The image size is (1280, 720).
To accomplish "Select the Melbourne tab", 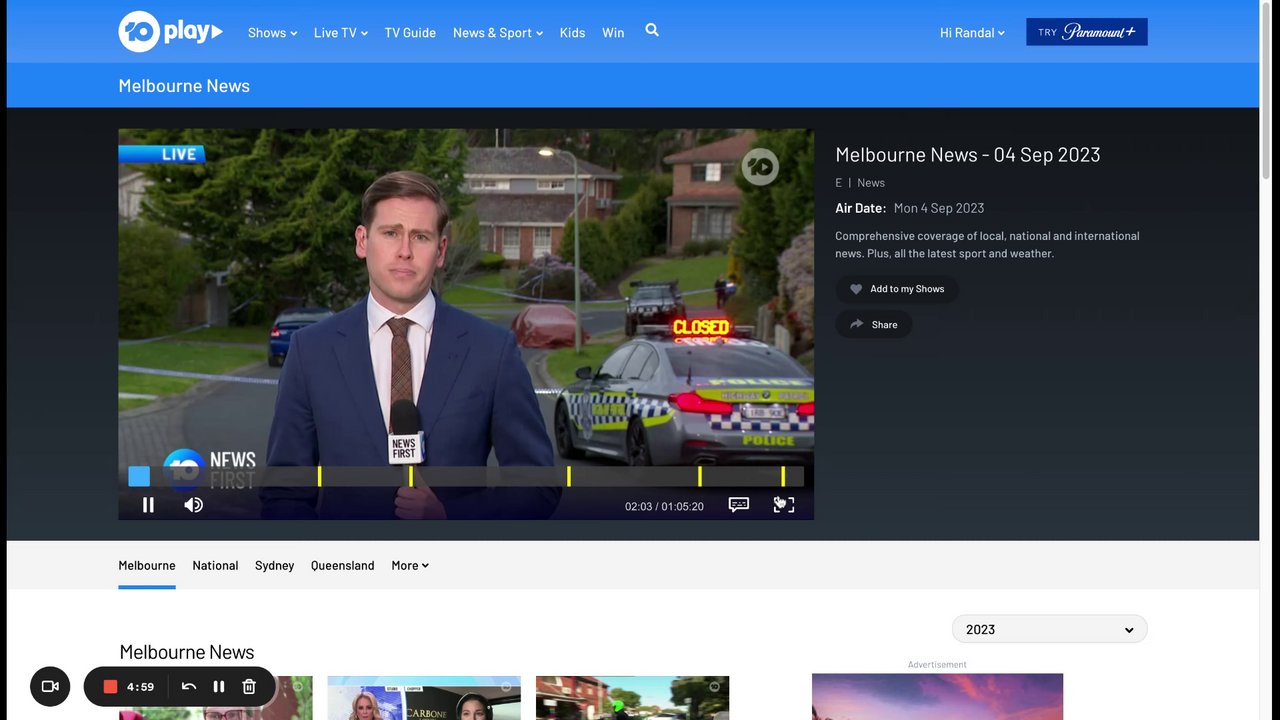I will [x=147, y=565].
